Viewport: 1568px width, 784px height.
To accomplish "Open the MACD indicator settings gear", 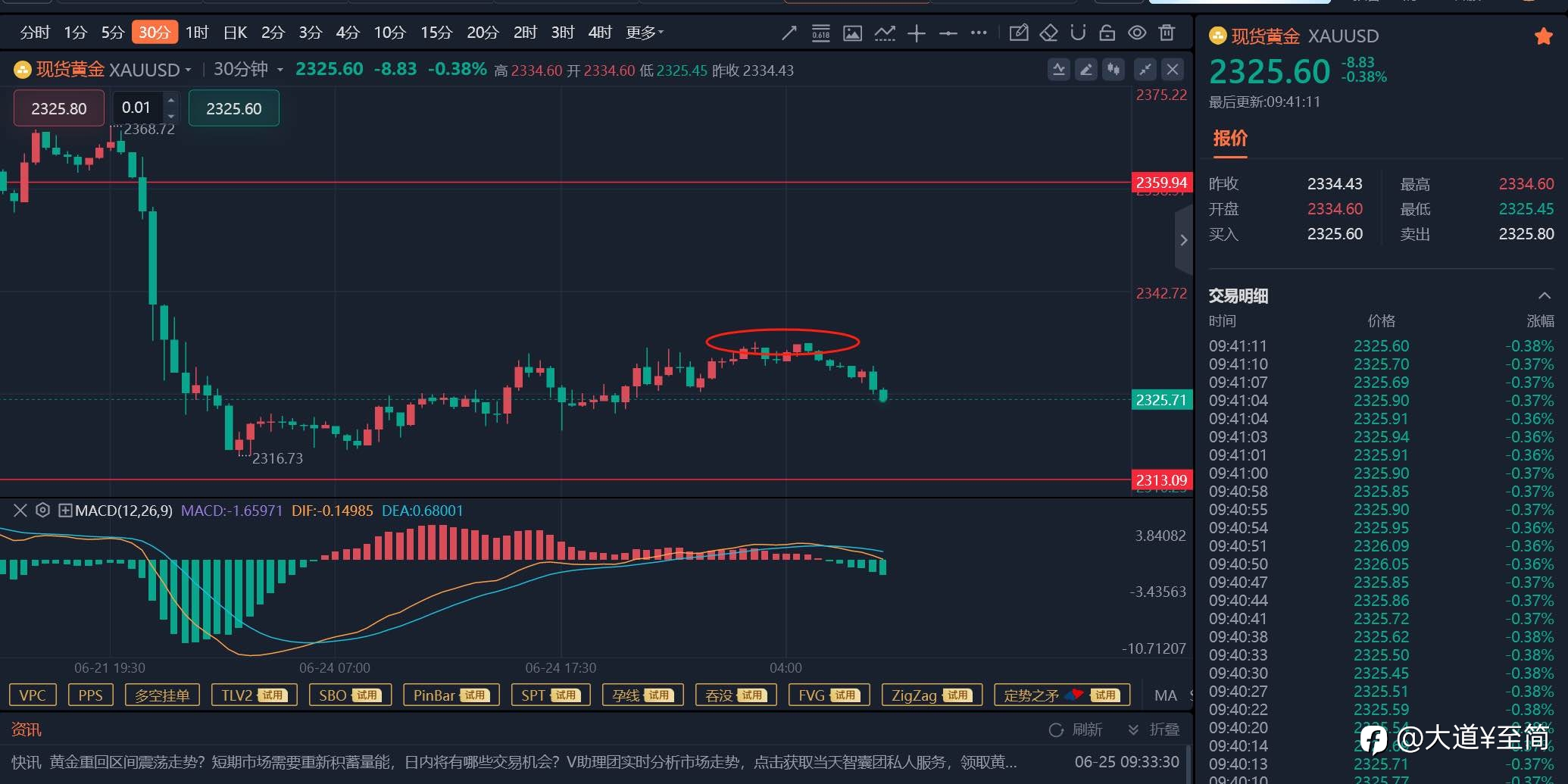I will click(43, 511).
